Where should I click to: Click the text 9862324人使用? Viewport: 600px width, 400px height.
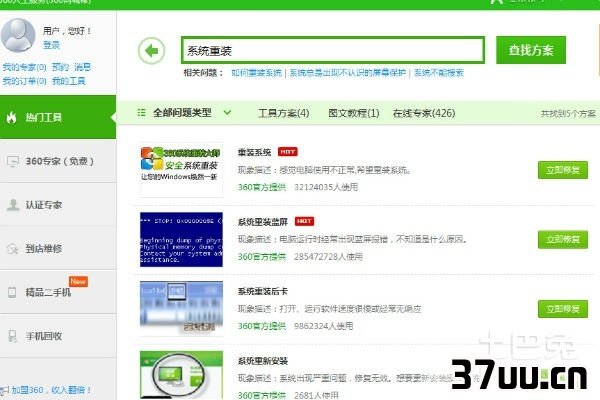tap(324, 326)
